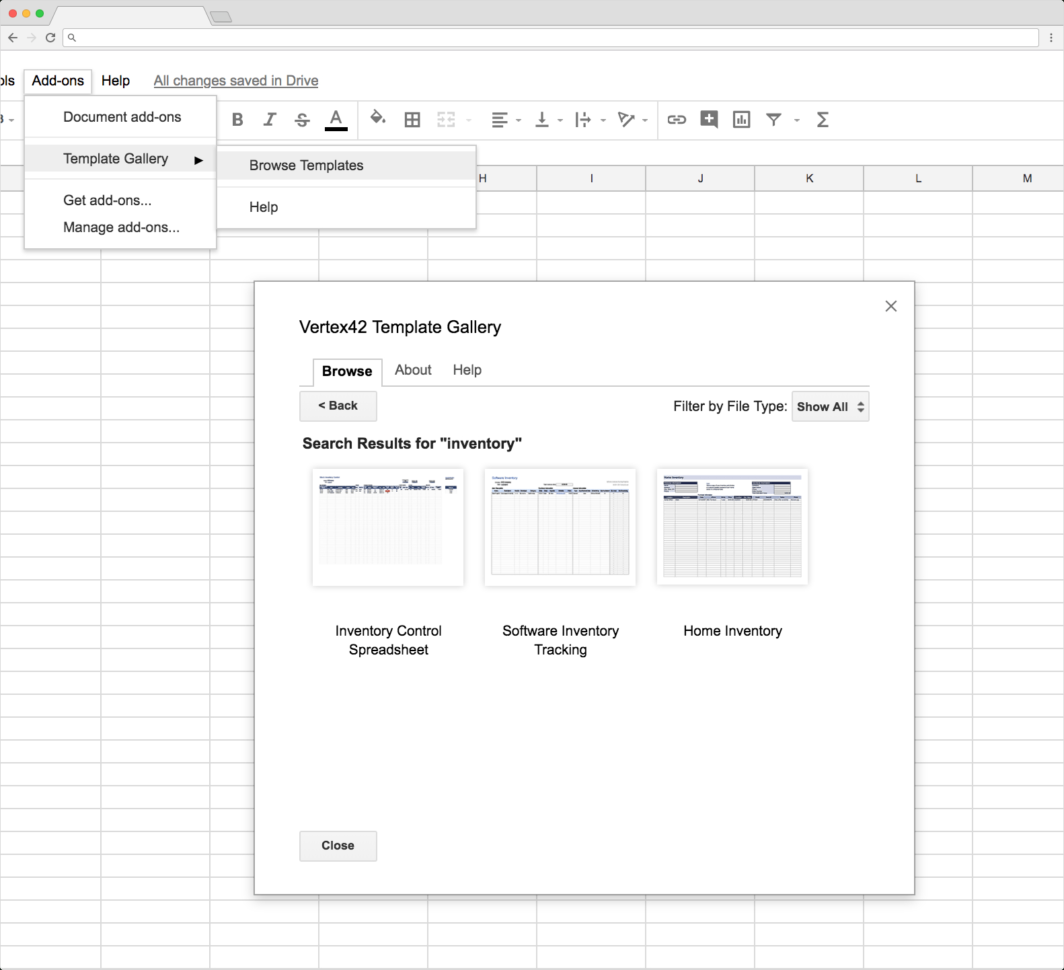Screen dimensions: 1064x970
Task: Select Browse Templates from the submenu
Action: point(306,165)
